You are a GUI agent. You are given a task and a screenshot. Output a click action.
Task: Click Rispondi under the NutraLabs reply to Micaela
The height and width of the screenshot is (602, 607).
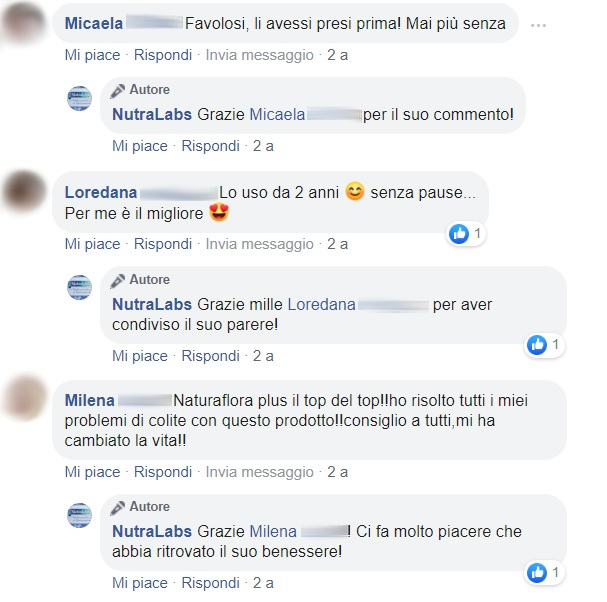pyautogui.click(x=211, y=146)
